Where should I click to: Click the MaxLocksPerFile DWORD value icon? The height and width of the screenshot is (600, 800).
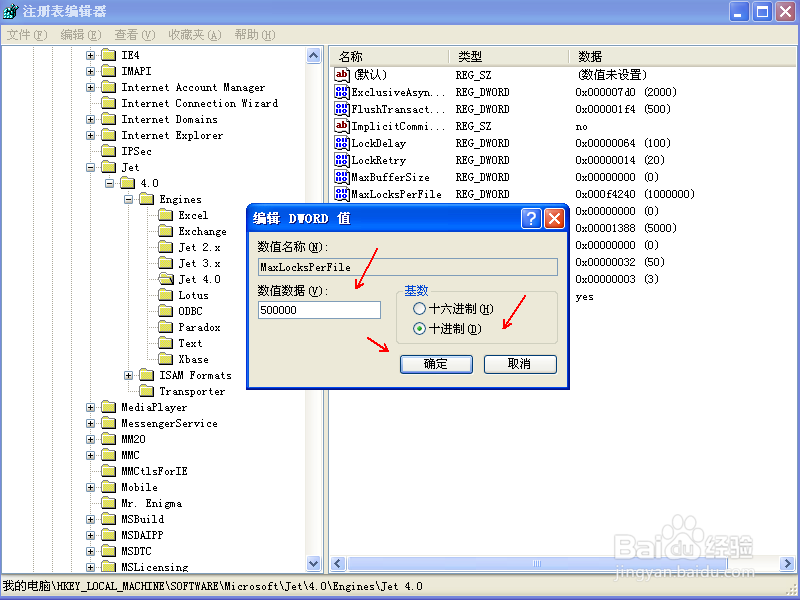click(342, 194)
